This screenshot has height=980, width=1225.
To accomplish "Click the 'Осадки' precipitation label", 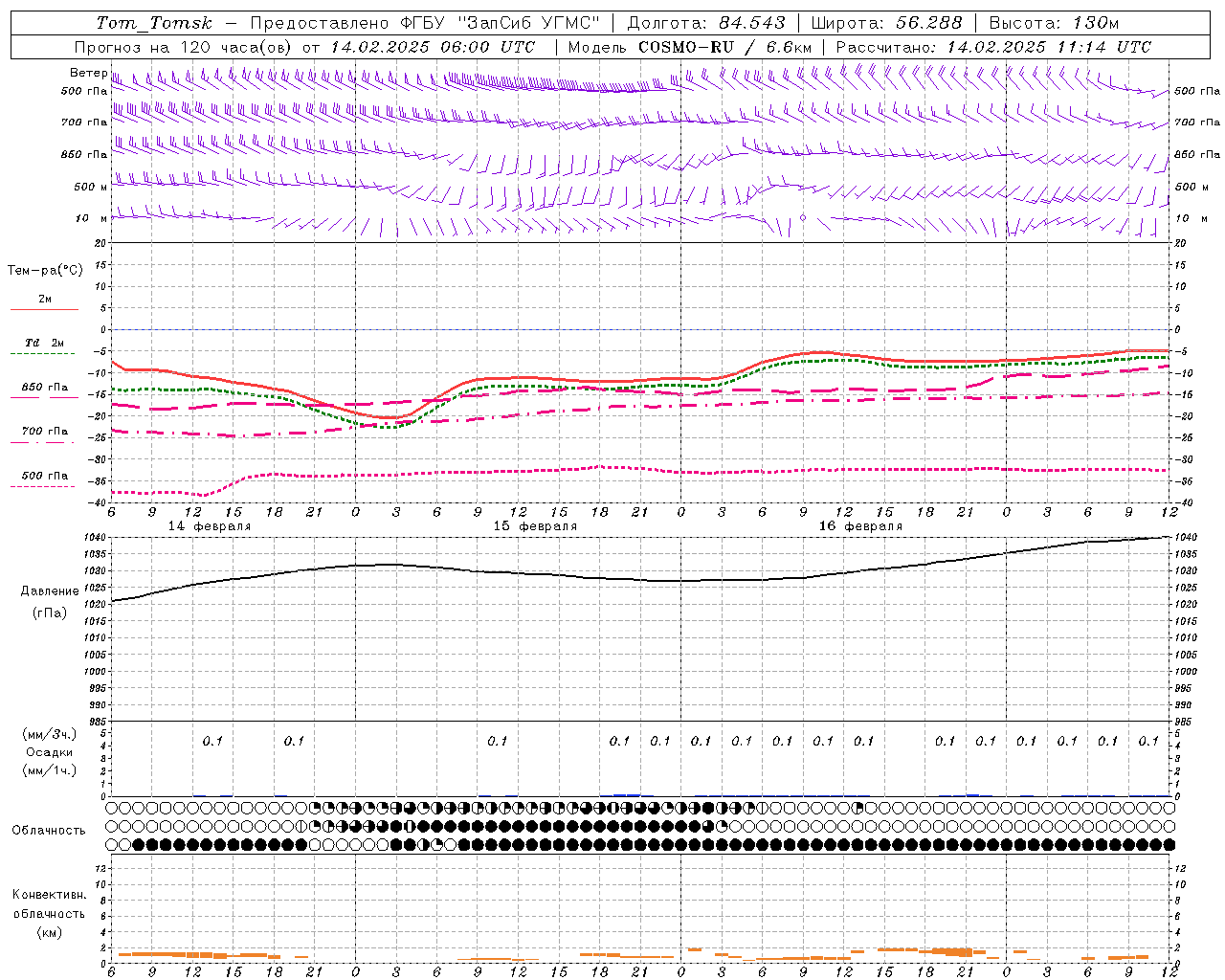I will coord(50,752).
